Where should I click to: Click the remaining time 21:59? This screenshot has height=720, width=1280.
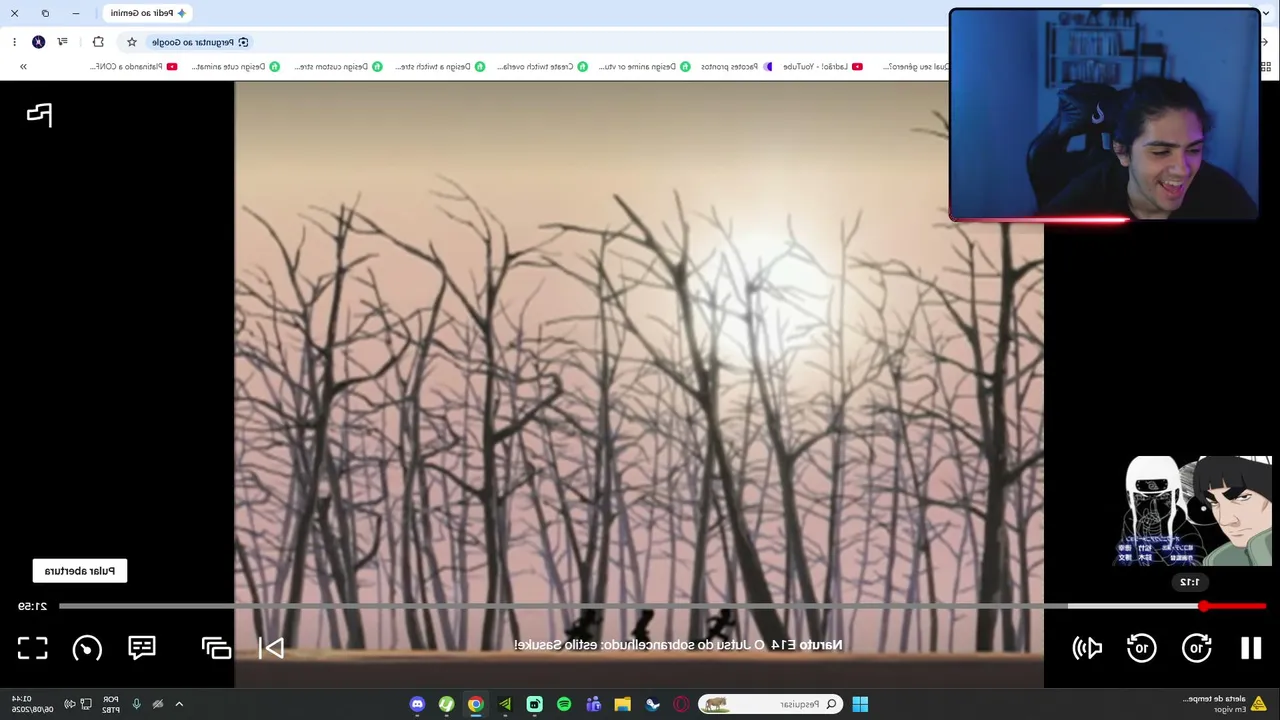pyautogui.click(x=33, y=606)
